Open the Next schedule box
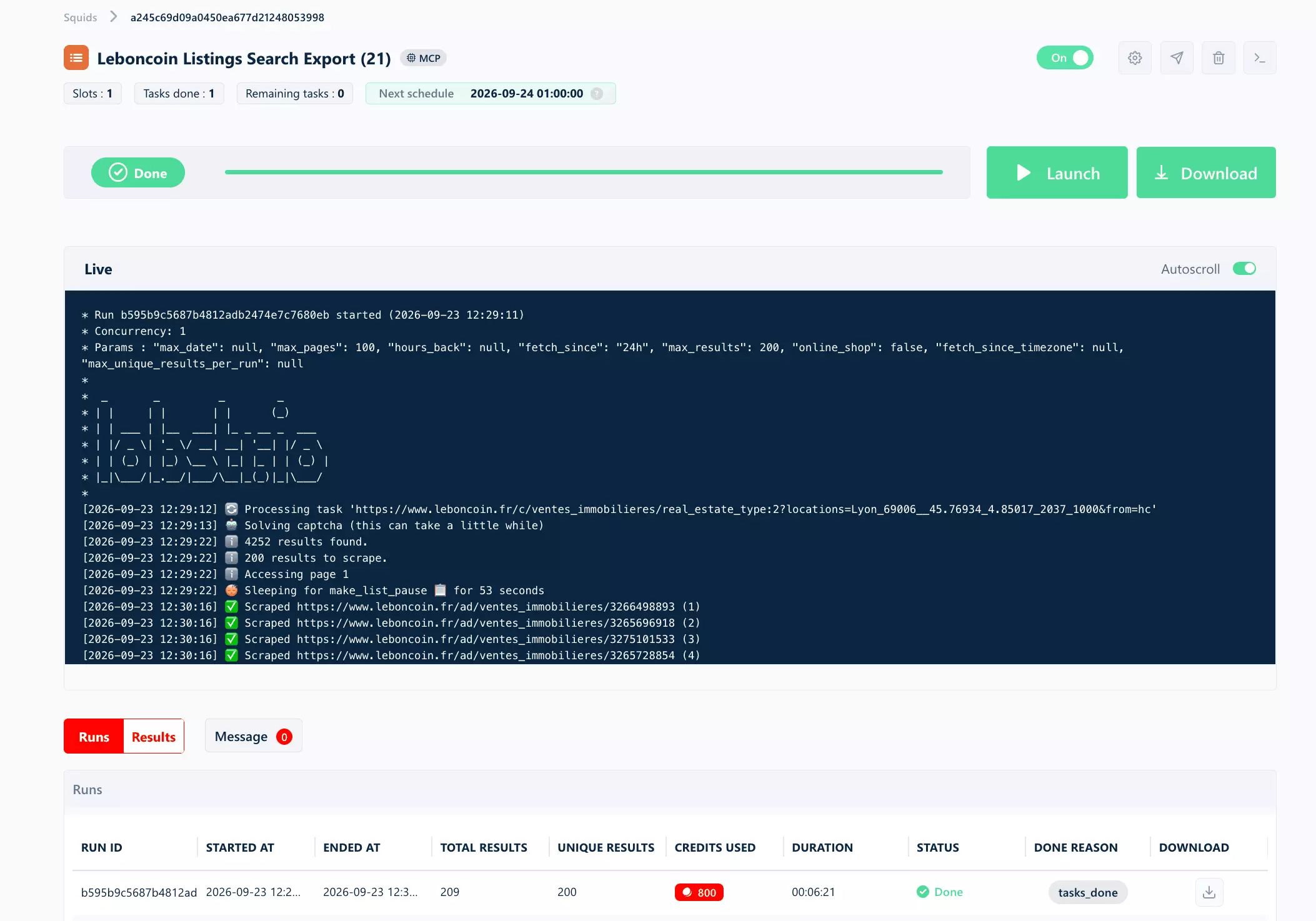The image size is (1316, 921). [x=491, y=94]
